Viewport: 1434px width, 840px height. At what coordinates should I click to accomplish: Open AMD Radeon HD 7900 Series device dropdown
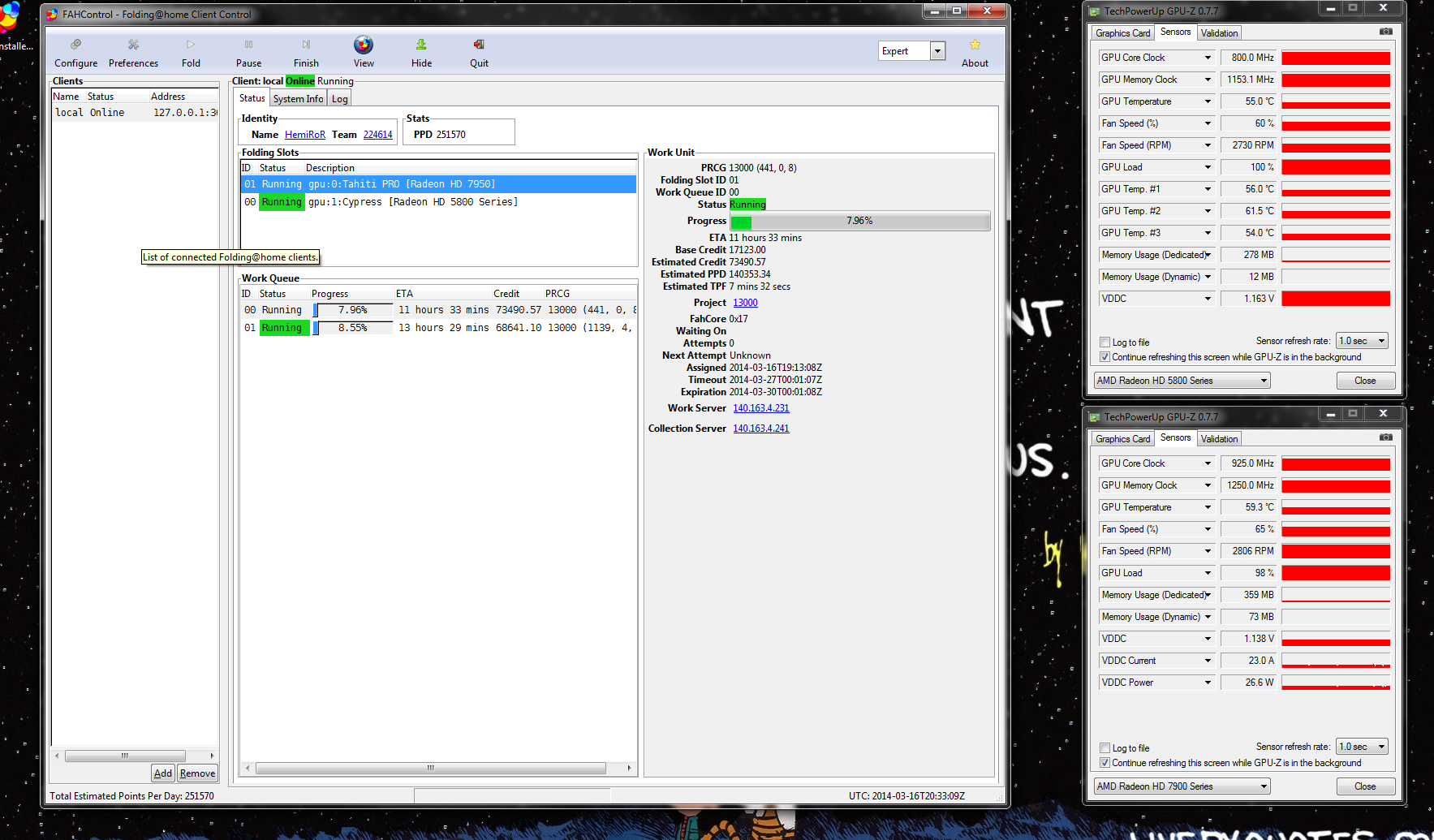pyautogui.click(x=1182, y=786)
